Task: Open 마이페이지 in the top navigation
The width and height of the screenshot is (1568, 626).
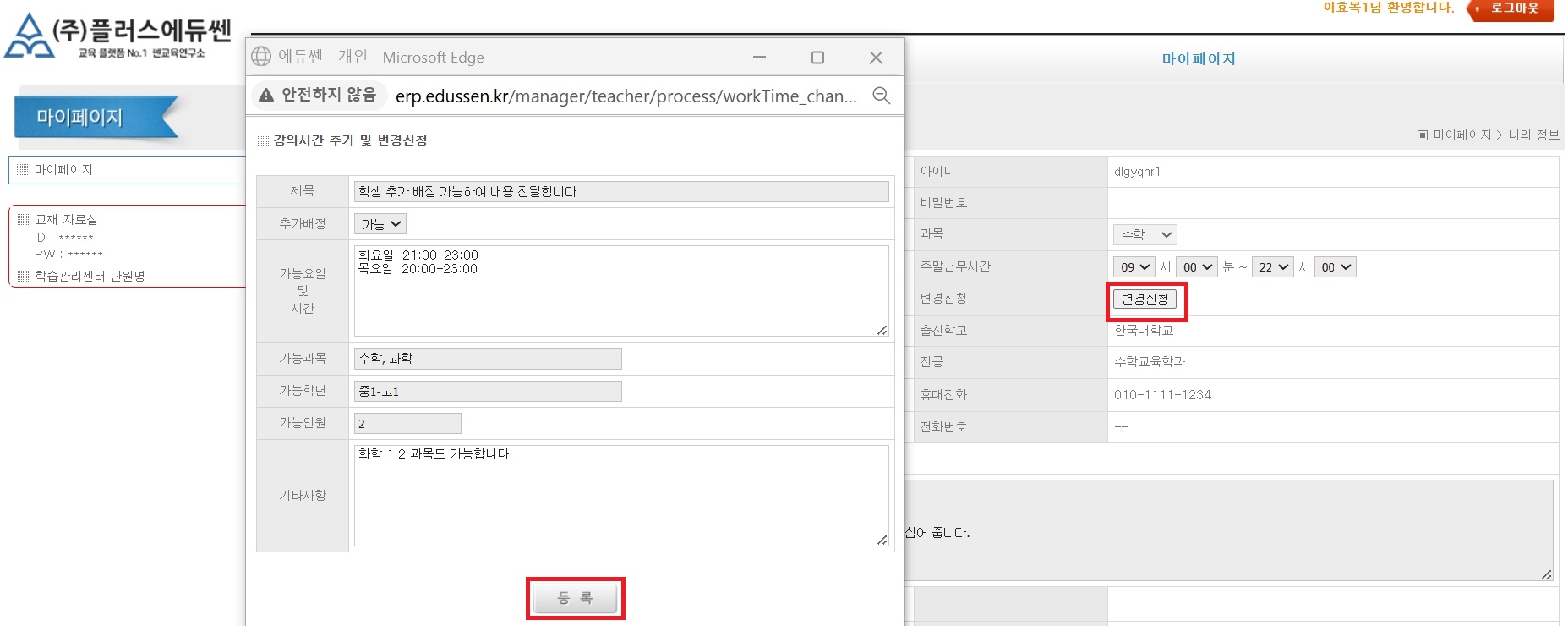Action: (1198, 58)
